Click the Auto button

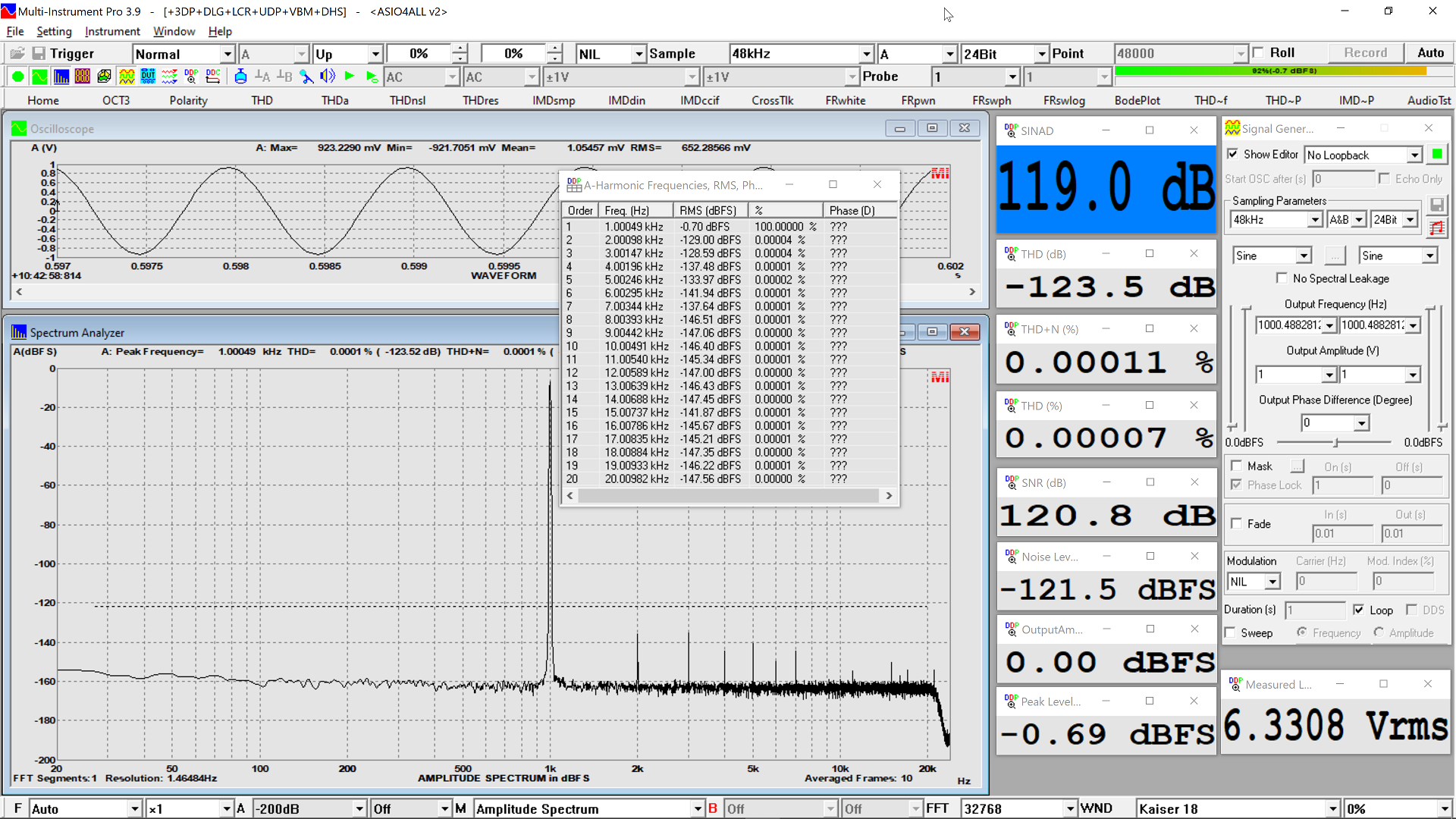click(1430, 52)
